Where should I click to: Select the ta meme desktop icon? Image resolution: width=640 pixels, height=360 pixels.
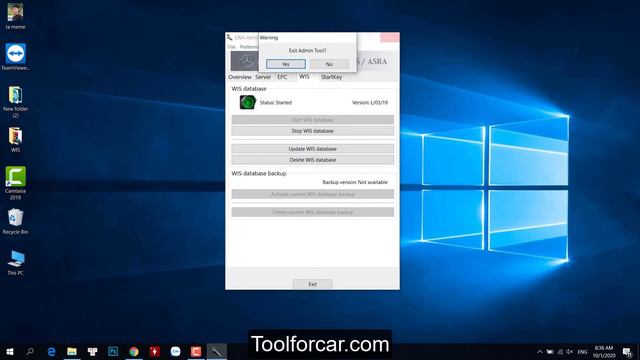[16, 16]
